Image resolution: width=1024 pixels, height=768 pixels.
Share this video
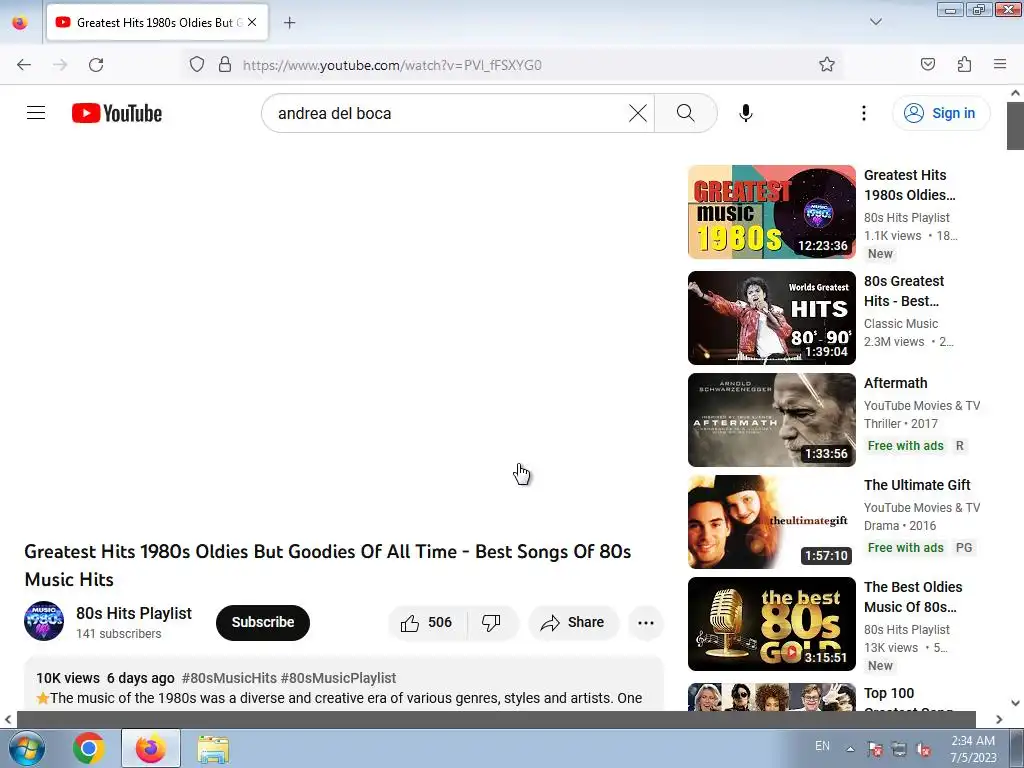tap(573, 622)
